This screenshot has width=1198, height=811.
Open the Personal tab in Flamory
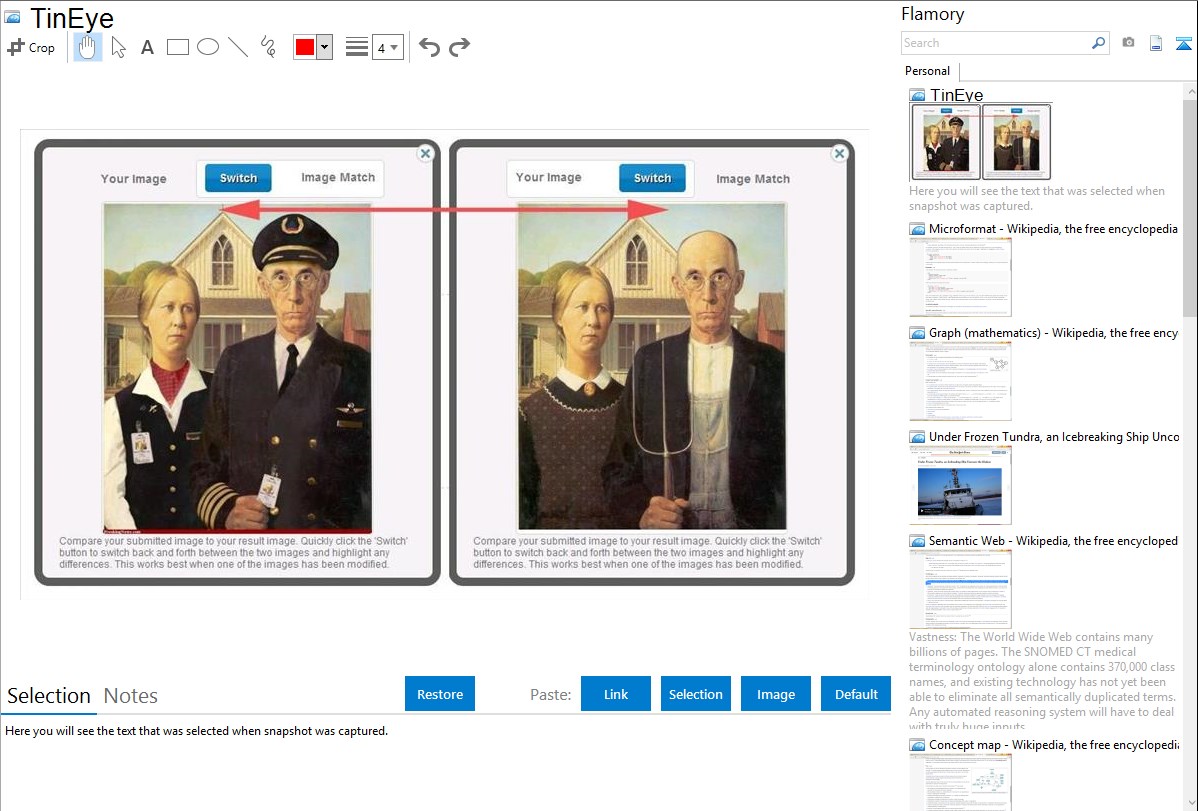pos(927,71)
